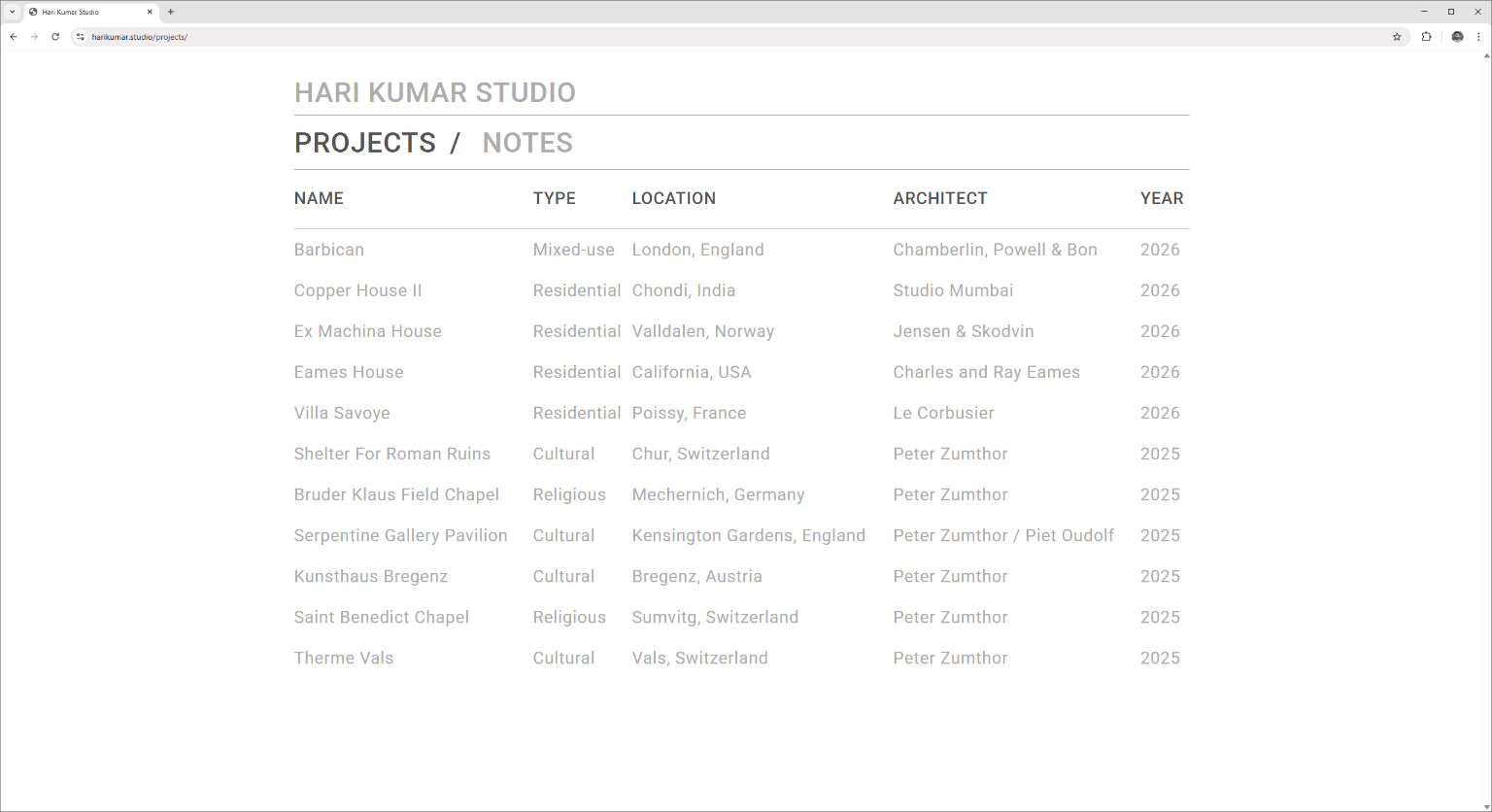Open the browser extensions puzzle icon
1492x812 pixels.
pos(1426,37)
